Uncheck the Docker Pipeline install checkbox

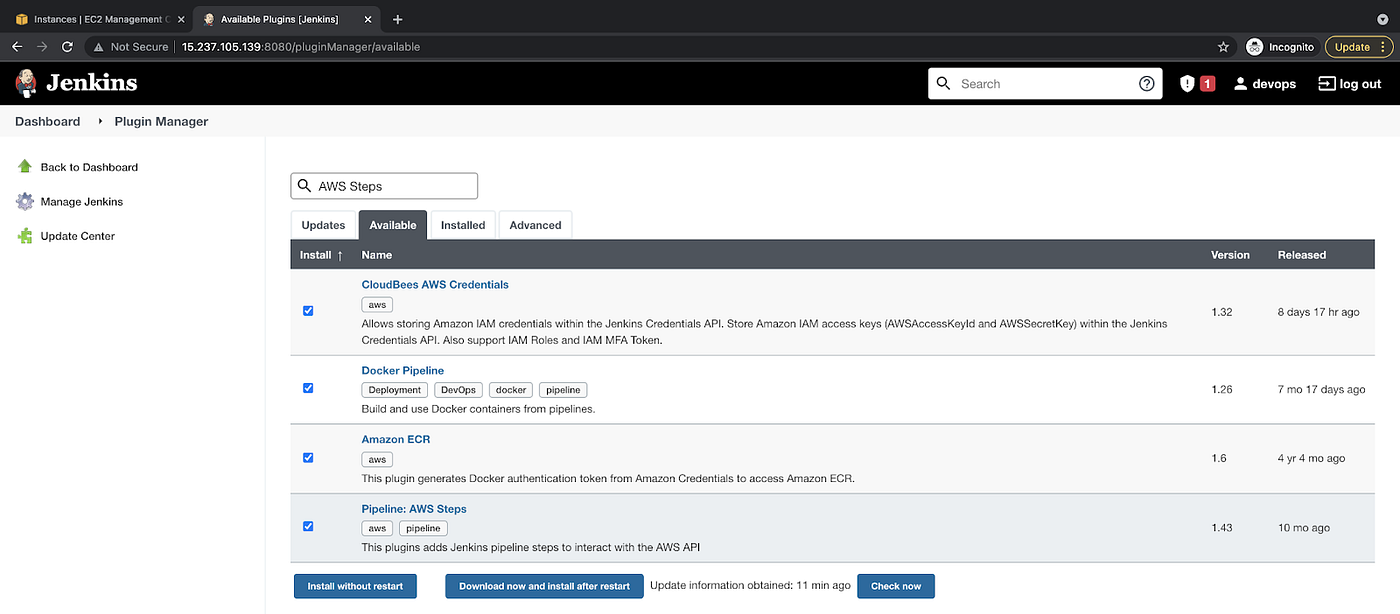(308, 388)
